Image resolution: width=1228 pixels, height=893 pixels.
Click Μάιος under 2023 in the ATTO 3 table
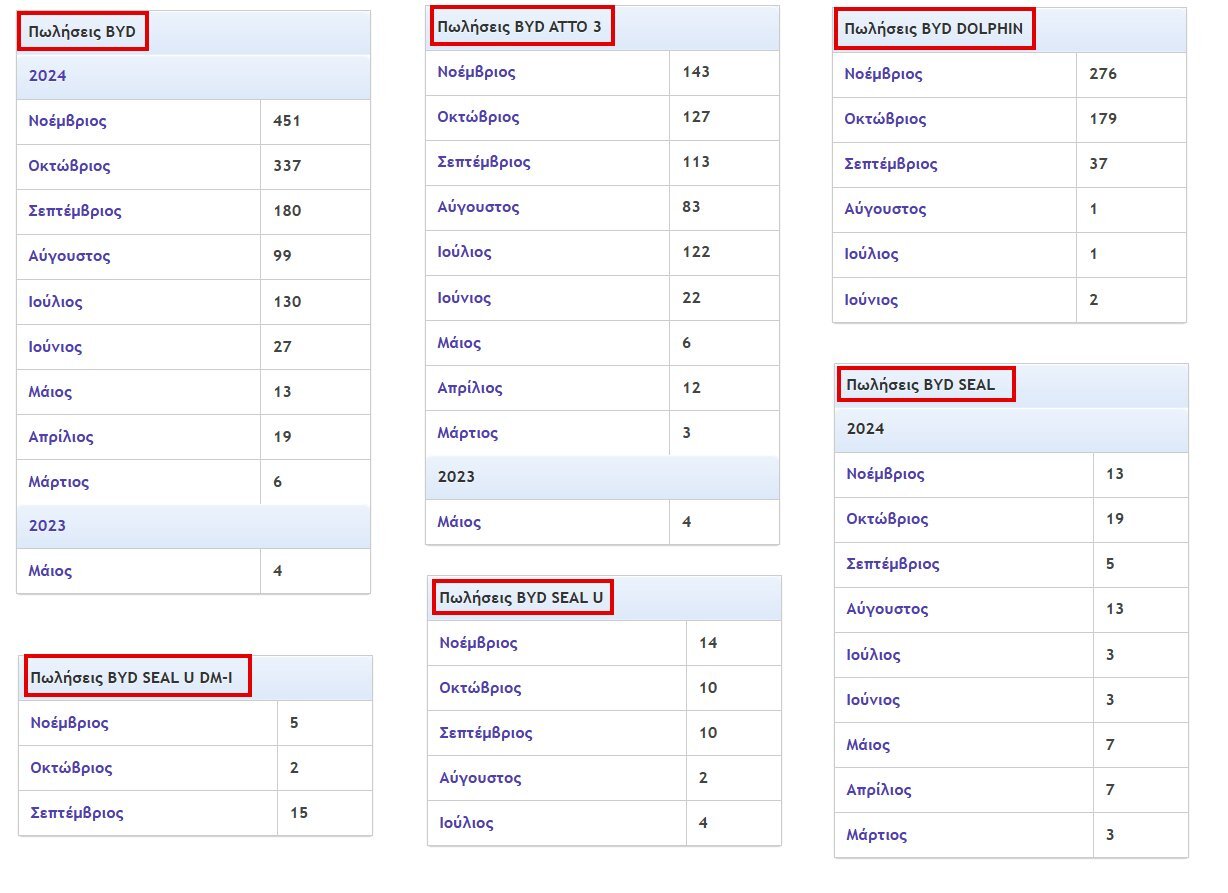[x=459, y=522]
